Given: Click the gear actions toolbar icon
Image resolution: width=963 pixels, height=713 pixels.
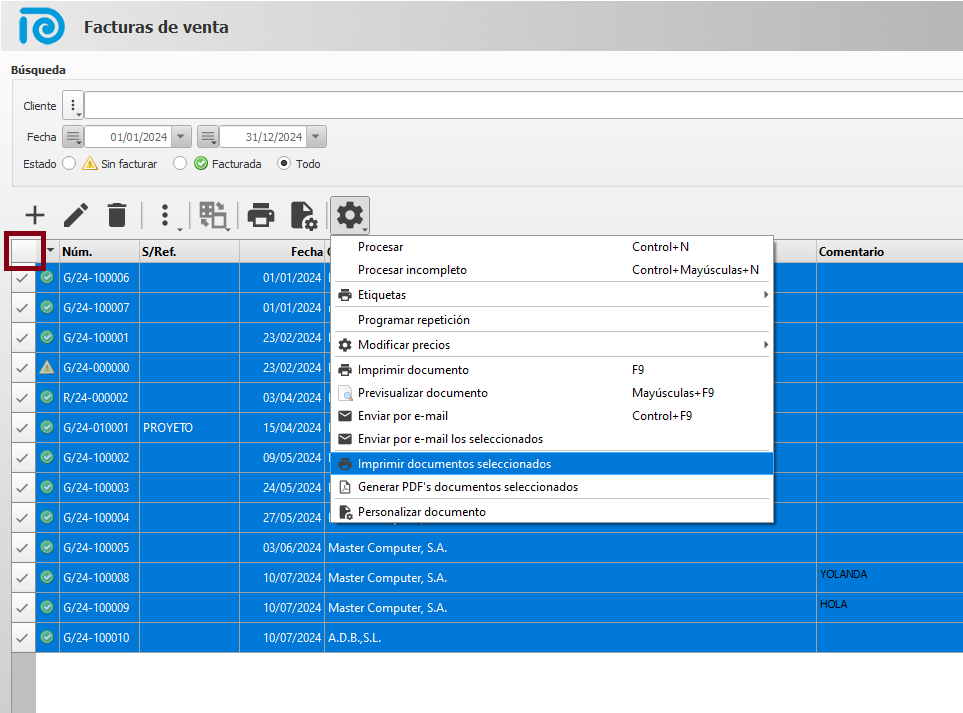Looking at the screenshot, I should 350,215.
